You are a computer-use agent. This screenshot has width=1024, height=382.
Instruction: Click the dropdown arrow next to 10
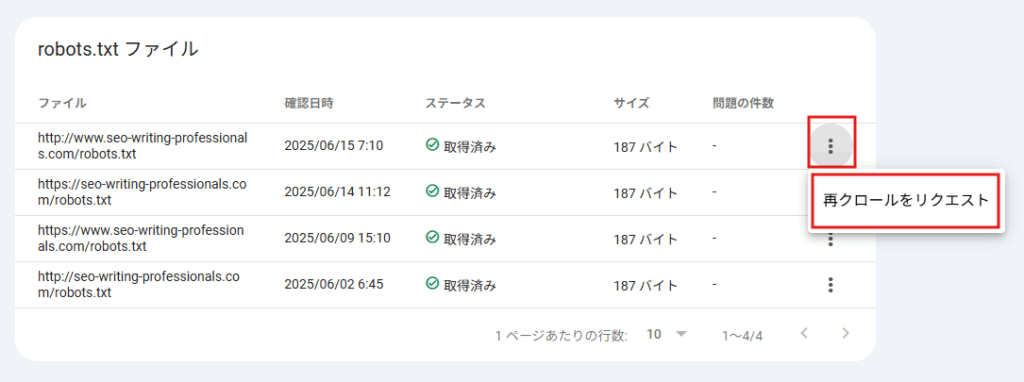[x=681, y=334]
